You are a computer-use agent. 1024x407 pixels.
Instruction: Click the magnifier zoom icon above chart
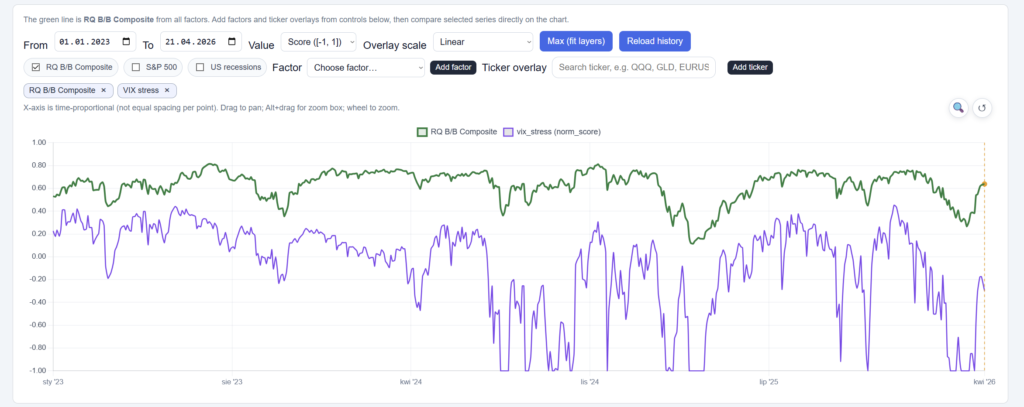[958, 108]
